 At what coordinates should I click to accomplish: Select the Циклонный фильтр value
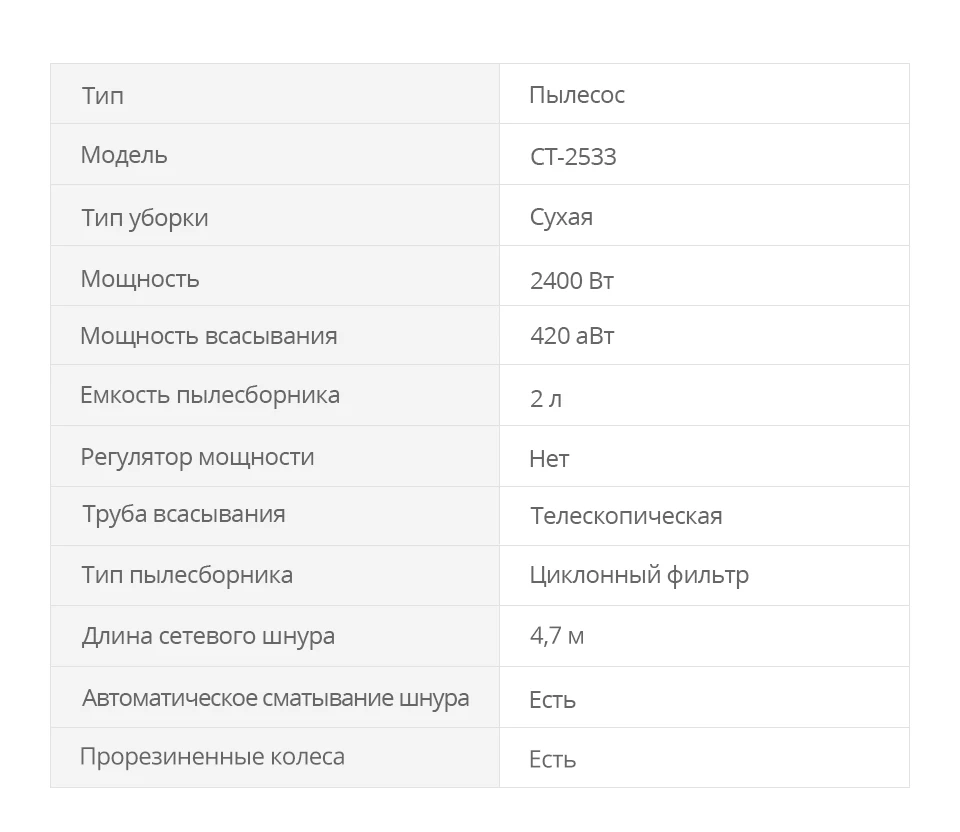[x=639, y=575]
